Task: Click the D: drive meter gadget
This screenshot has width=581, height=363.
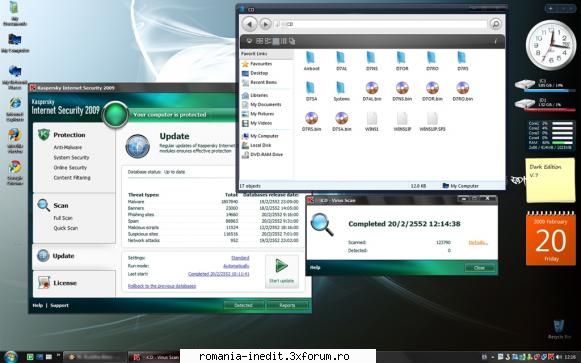Action: [x=545, y=104]
